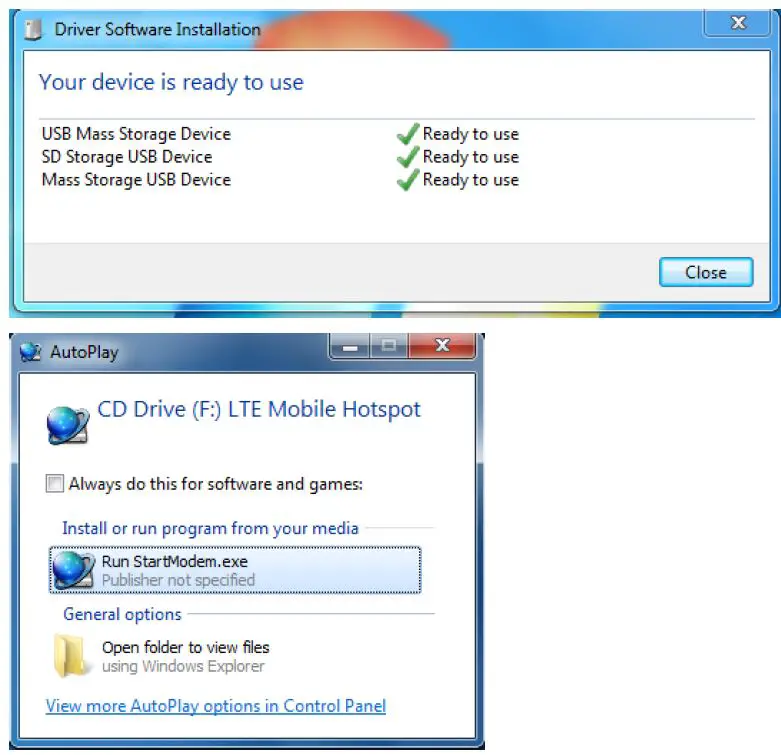Click the green checkmark beside SD Storage USB Device
The width and height of the screenshot is (781, 755).
point(408,156)
